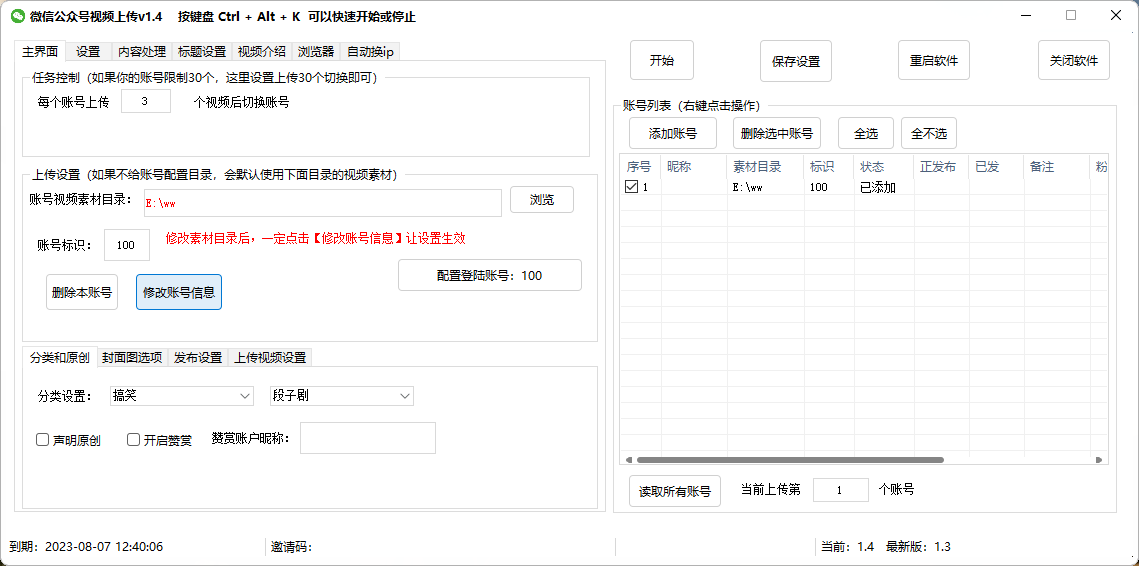Click the 保存设置 button
The width and height of the screenshot is (1139, 566).
click(795, 60)
